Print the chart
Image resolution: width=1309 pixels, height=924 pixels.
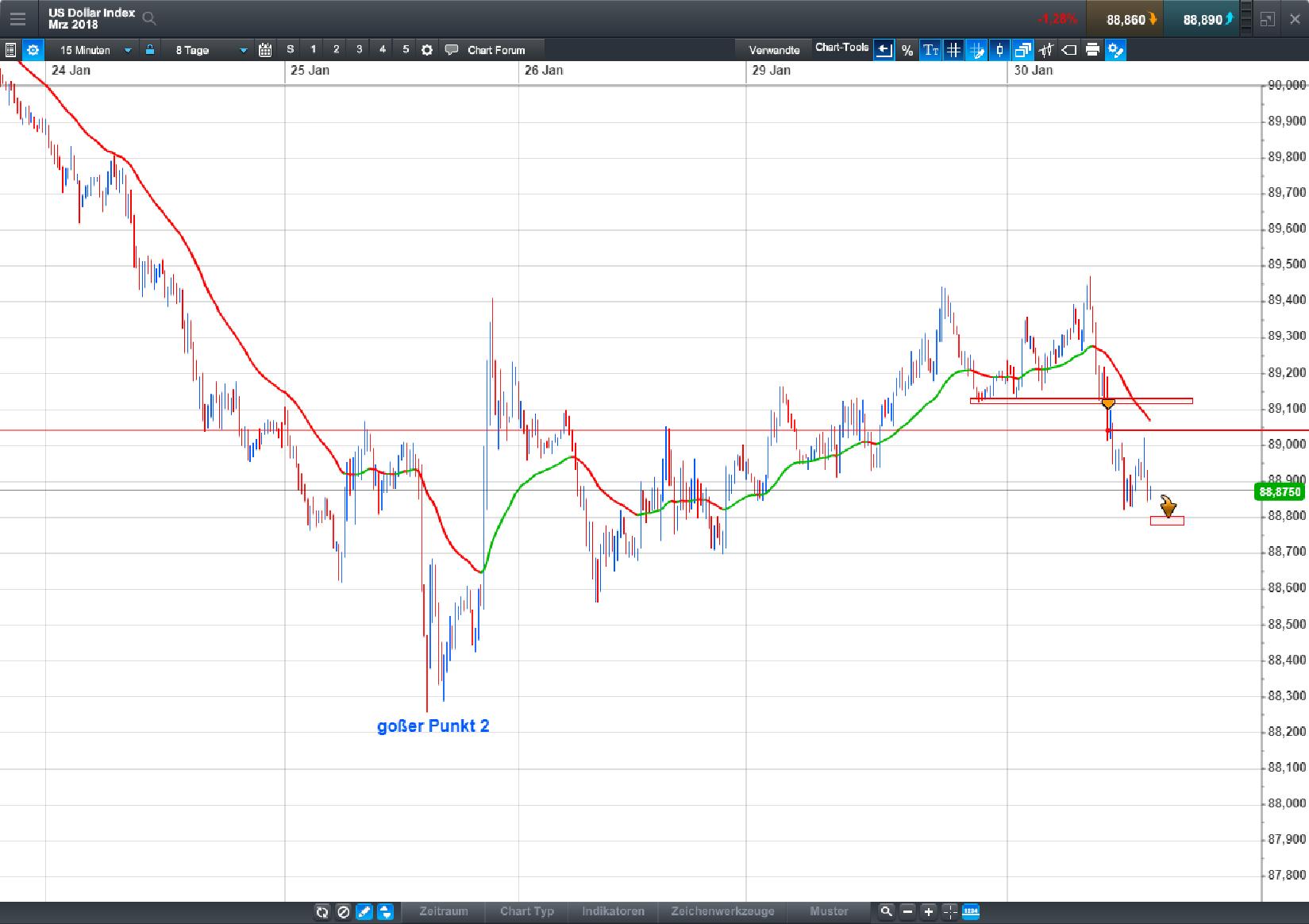[x=1092, y=50]
